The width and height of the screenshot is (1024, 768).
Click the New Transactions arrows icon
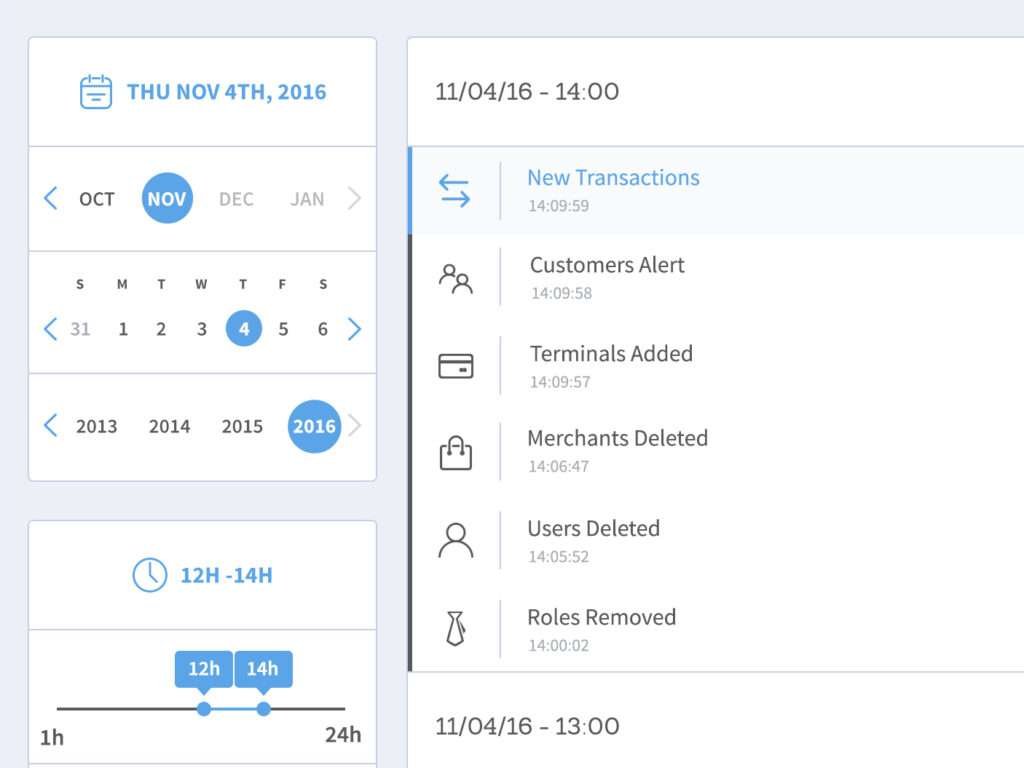(456, 190)
